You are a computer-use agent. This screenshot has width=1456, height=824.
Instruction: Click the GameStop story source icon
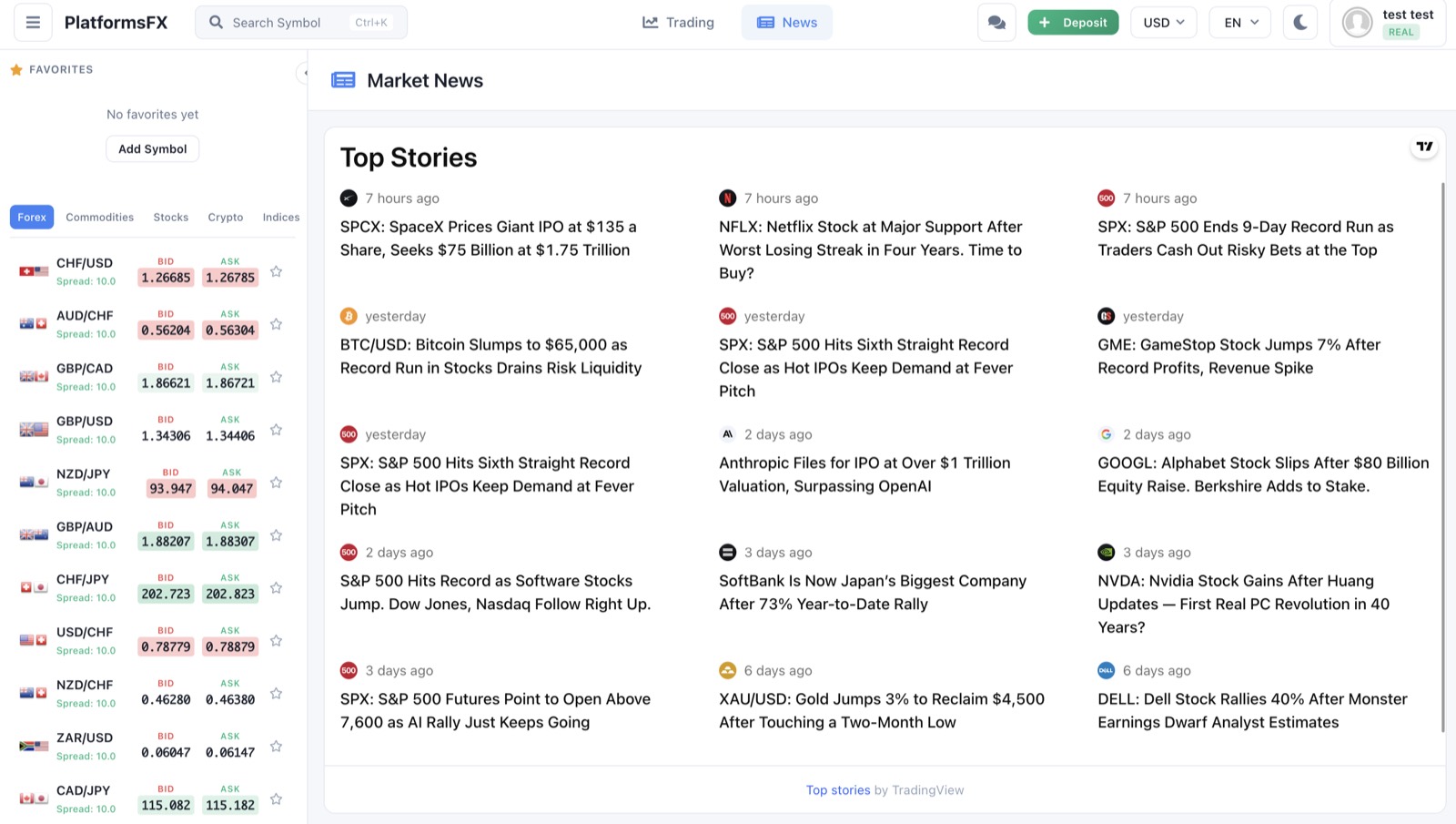pyautogui.click(x=1106, y=316)
